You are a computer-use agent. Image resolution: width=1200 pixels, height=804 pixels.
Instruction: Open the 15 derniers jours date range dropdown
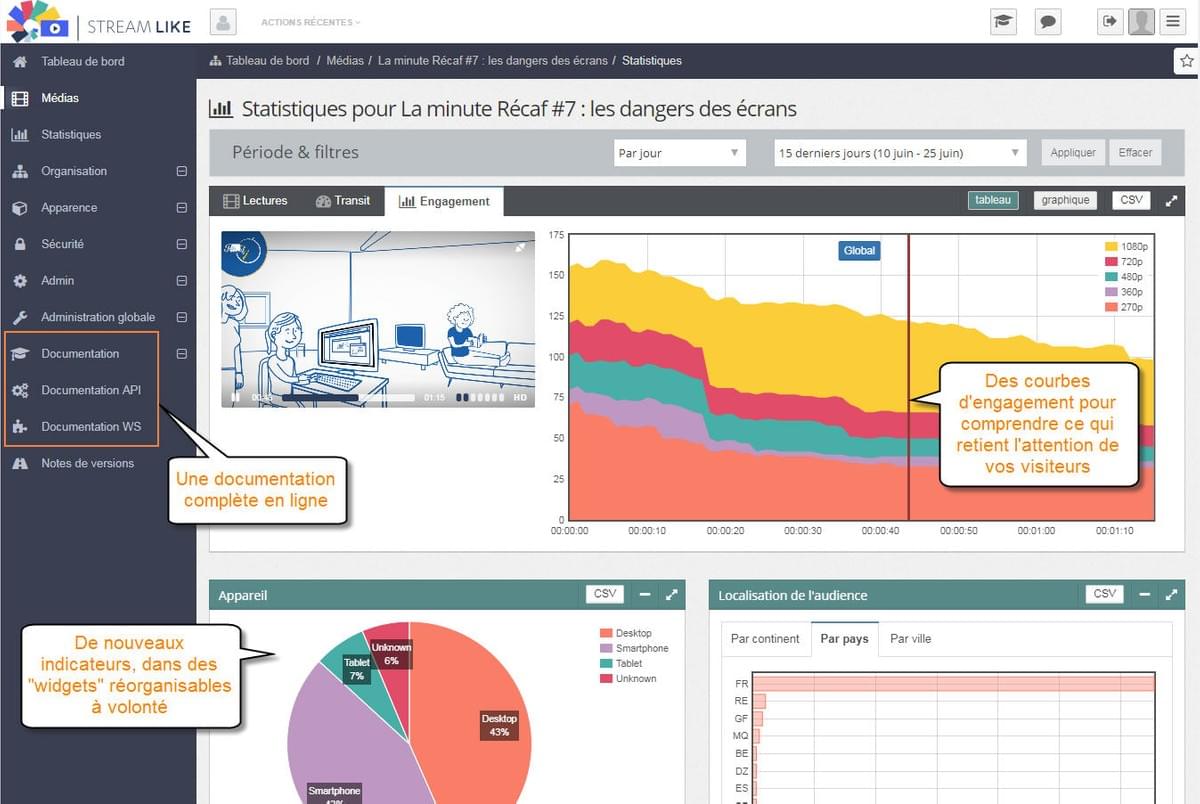point(901,153)
